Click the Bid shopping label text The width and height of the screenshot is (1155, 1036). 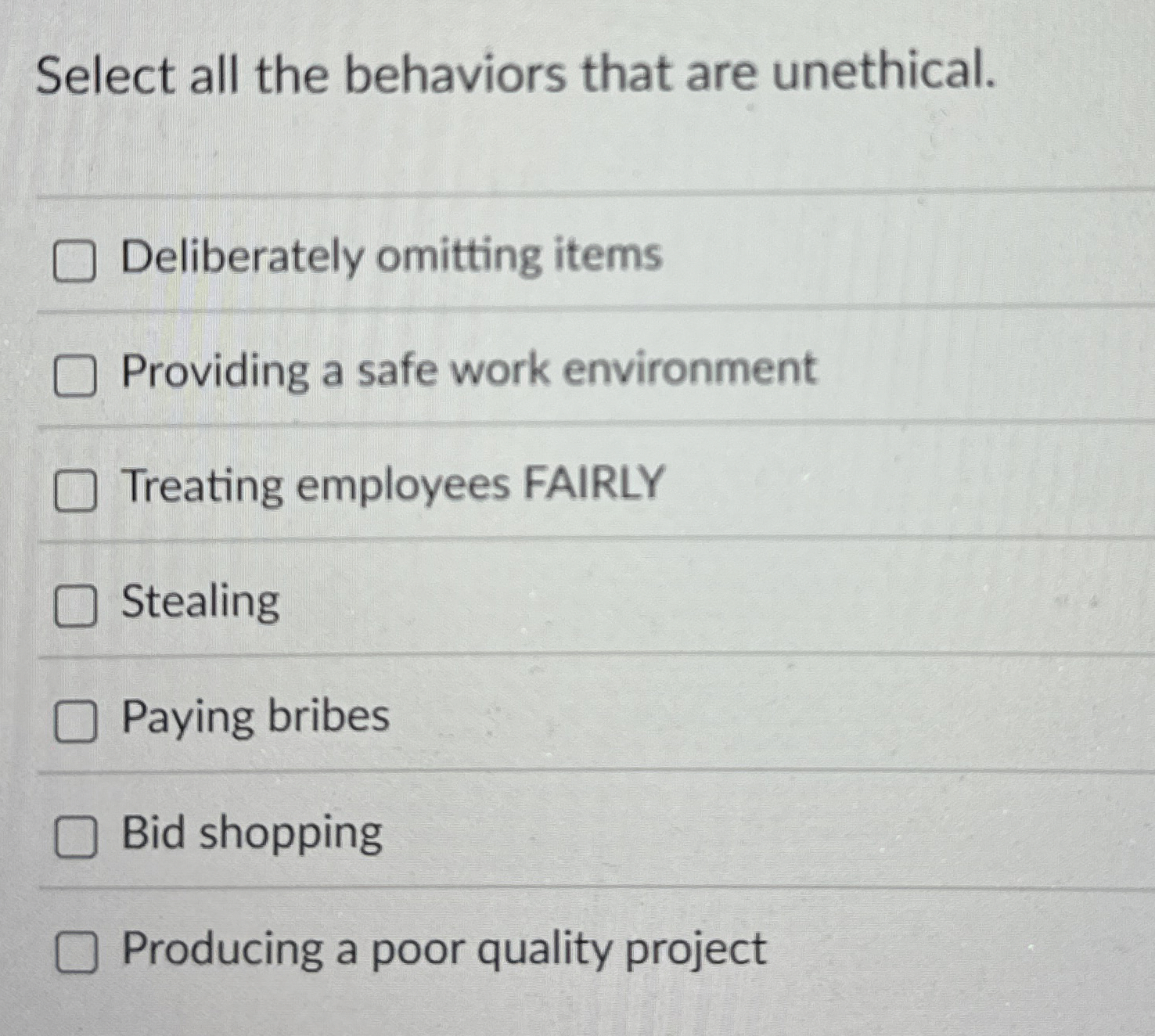coord(250,833)
